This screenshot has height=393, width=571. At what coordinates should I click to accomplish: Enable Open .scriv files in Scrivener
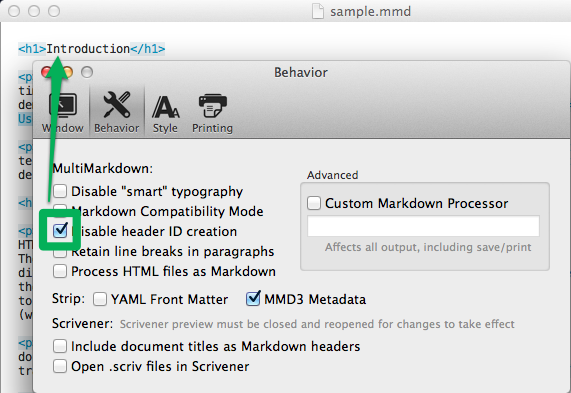point(60,366)
